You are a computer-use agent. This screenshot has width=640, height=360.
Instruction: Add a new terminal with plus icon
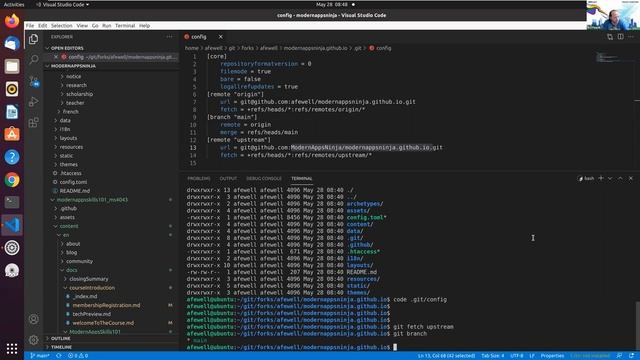tap(601, 178)
